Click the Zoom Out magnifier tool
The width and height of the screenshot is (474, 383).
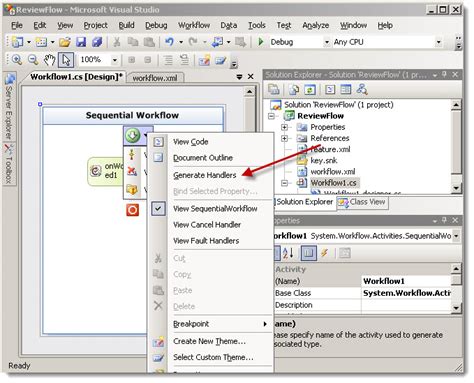tap(33, 60)
